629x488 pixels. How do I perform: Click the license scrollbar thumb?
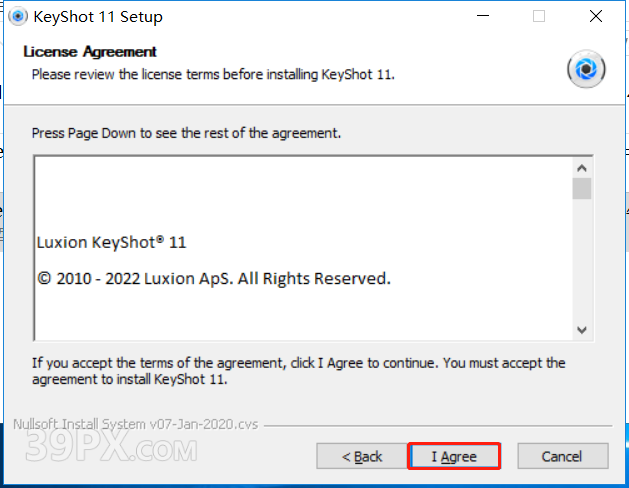[x=582, y=189]
